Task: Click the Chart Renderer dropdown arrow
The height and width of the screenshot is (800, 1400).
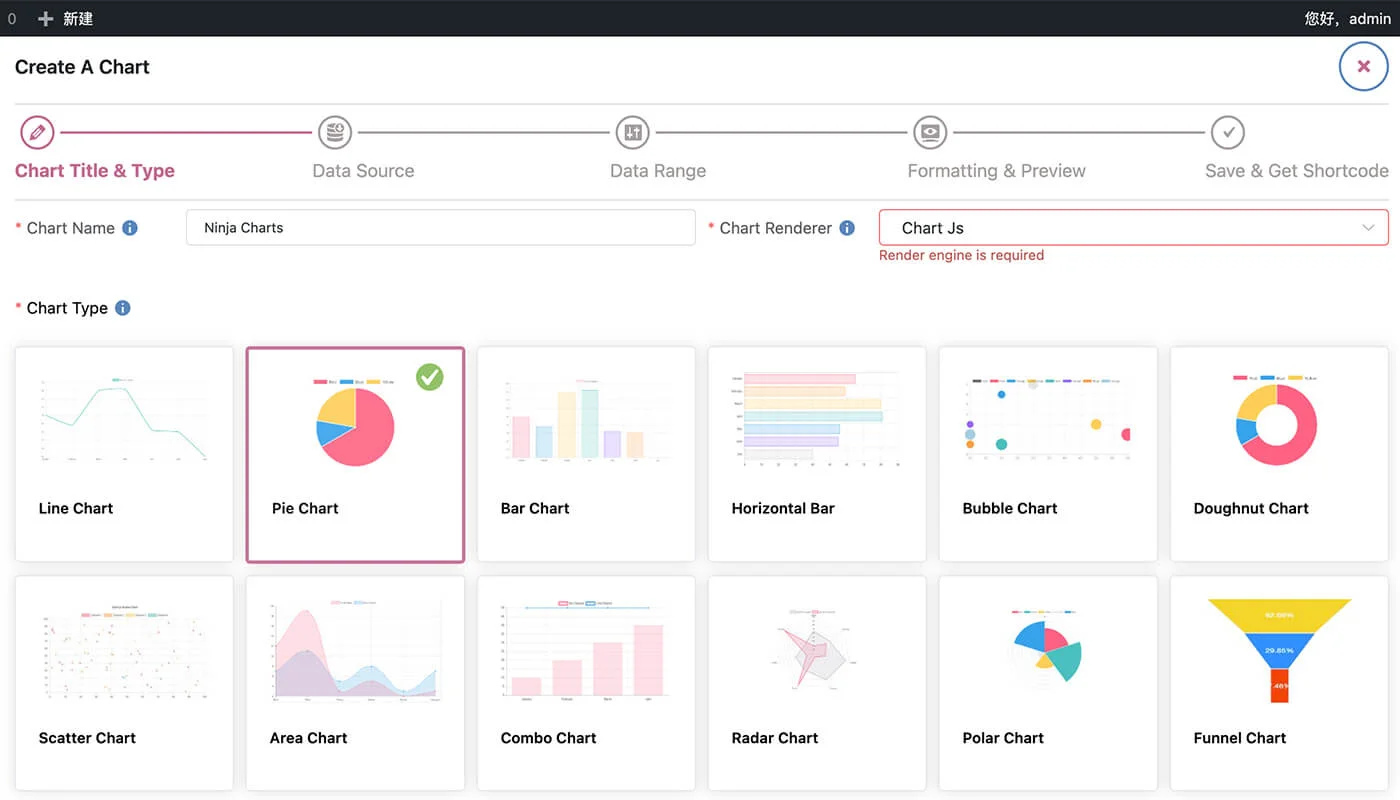Action: [x=1368, y=228]
